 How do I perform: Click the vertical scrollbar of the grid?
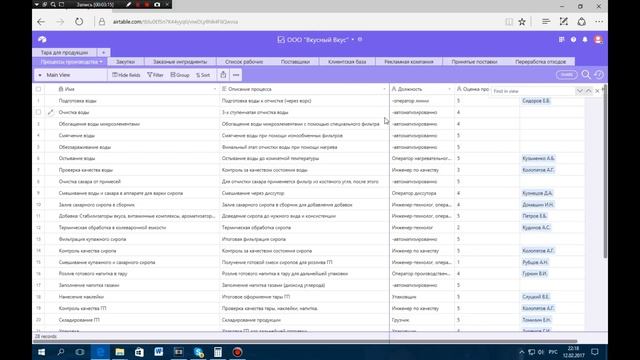[x=605, y=171]
